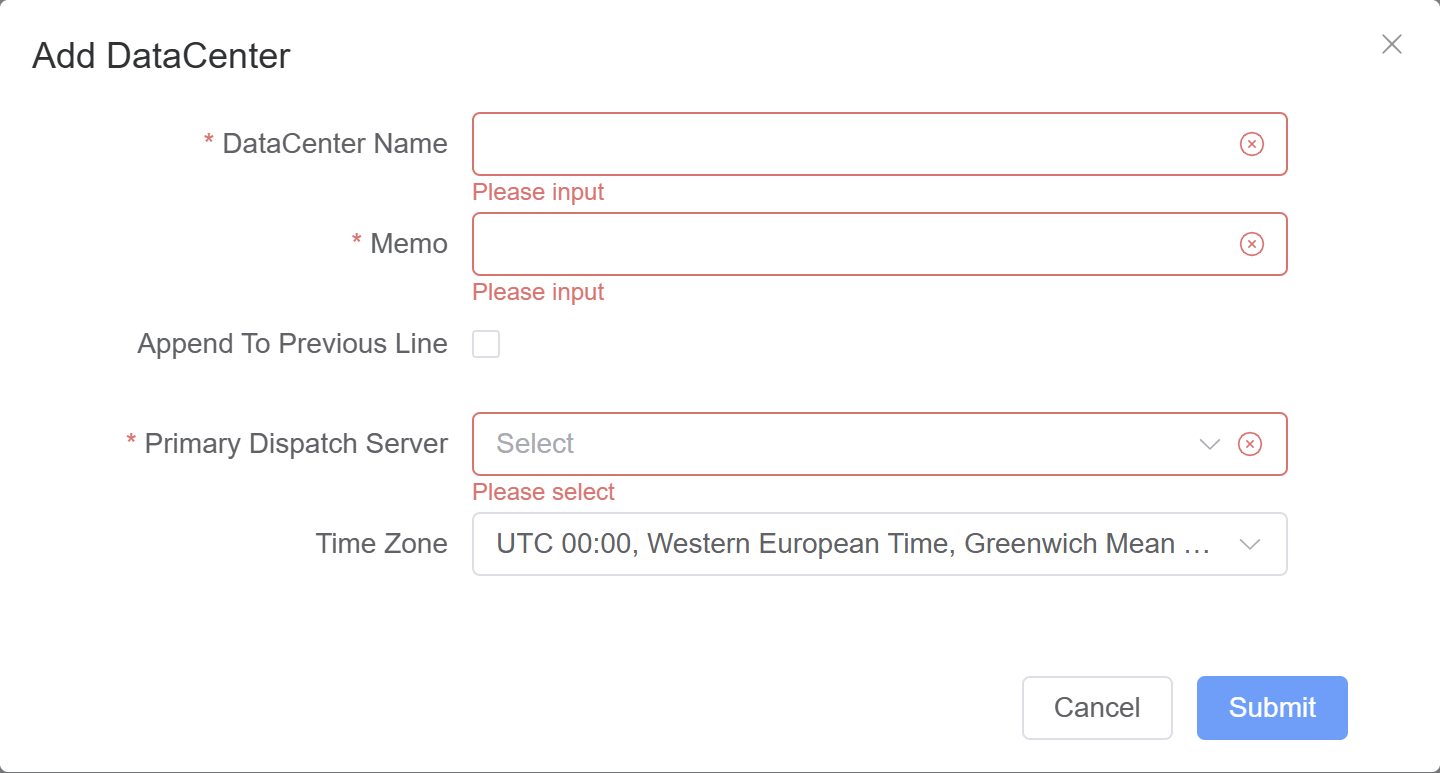Click the Time Zone chevron arrow
This screenshot has width=1440, height=773.
point(1249,544)
